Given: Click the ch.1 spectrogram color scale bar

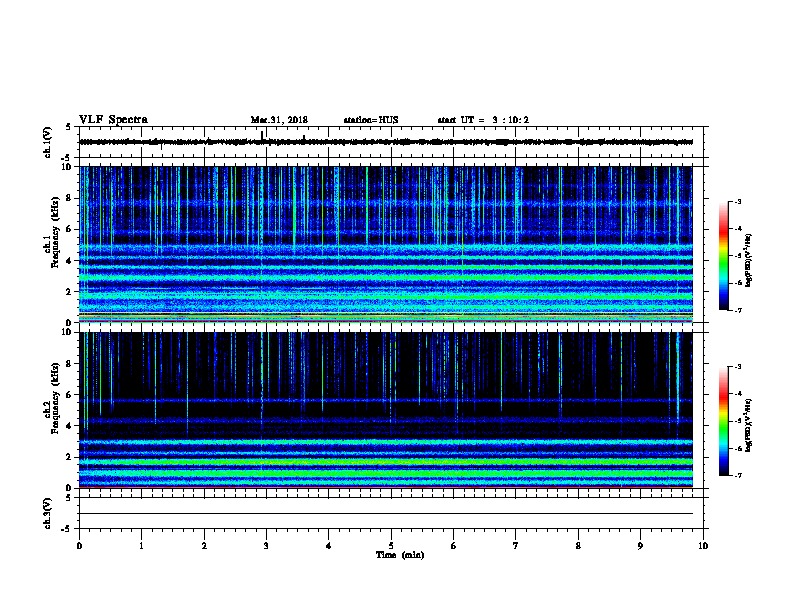Looking at the screenshot, I should click(x=724, y=256).
